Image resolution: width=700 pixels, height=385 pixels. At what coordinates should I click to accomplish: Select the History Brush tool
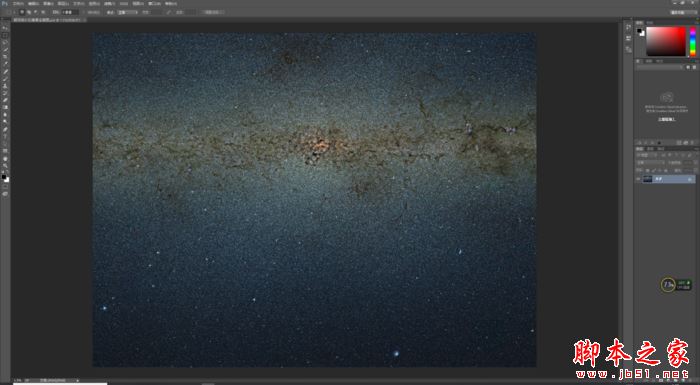(x=5, y=93)
